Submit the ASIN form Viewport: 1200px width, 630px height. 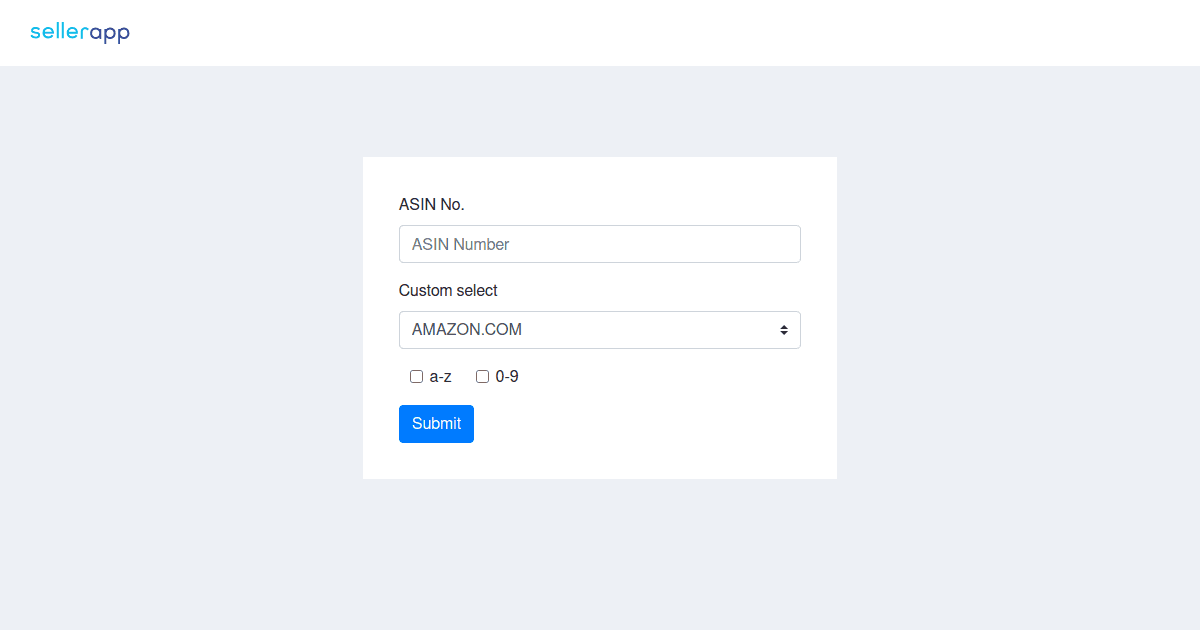436,424
